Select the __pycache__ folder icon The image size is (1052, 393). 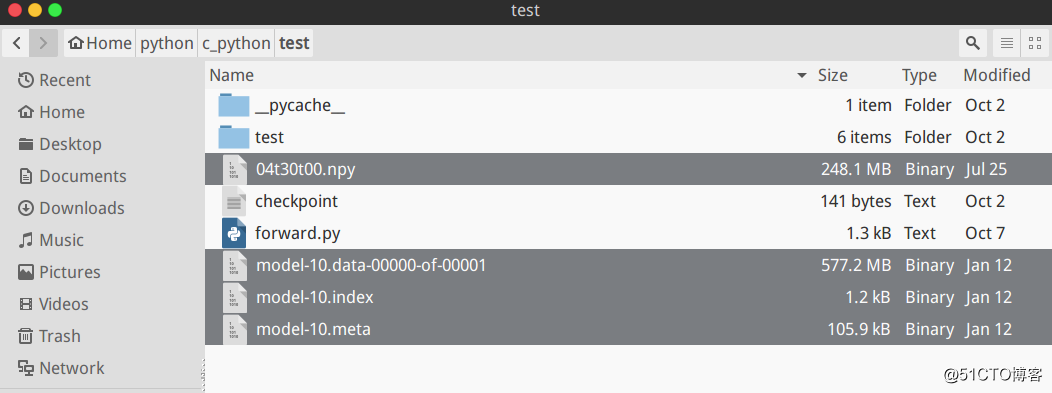(234, 105)
